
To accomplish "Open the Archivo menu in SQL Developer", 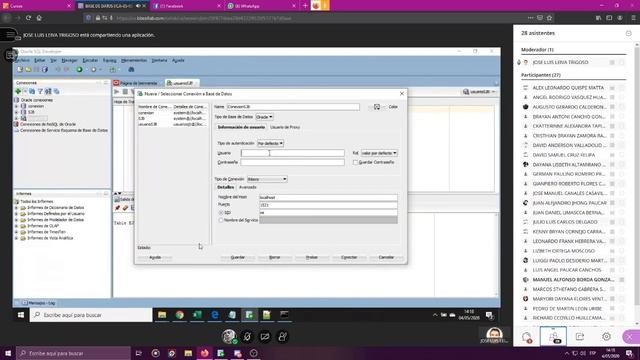I will (x=22, y=60).
